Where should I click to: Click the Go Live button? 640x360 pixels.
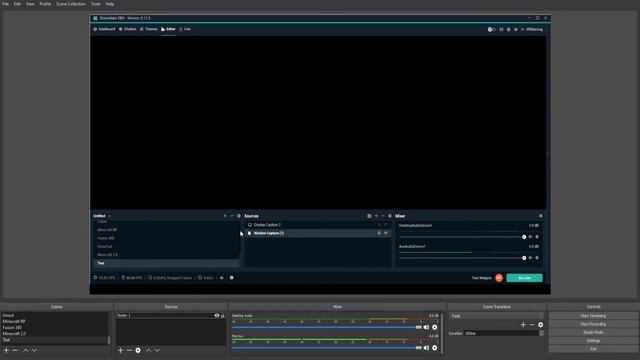524,278
